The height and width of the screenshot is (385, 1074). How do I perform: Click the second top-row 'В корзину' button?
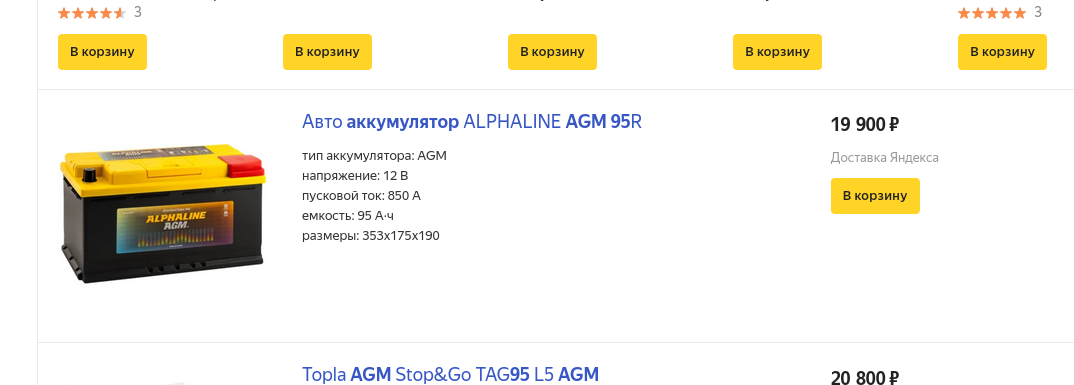pos(327,52)
